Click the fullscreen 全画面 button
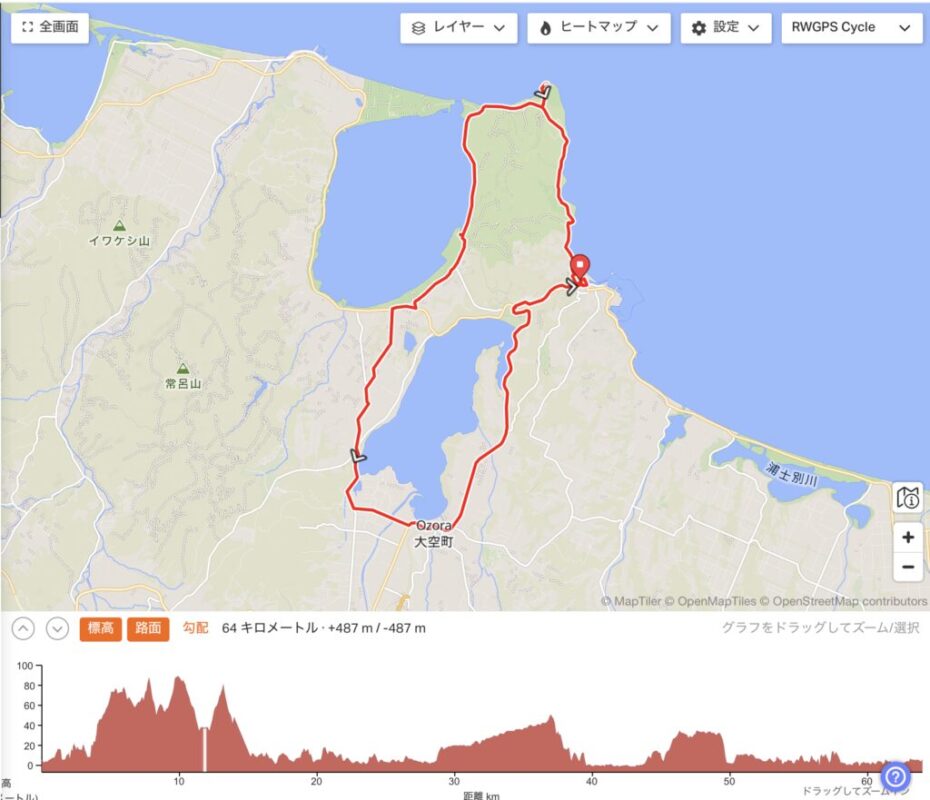930x800 pixels. coord(50,27)
